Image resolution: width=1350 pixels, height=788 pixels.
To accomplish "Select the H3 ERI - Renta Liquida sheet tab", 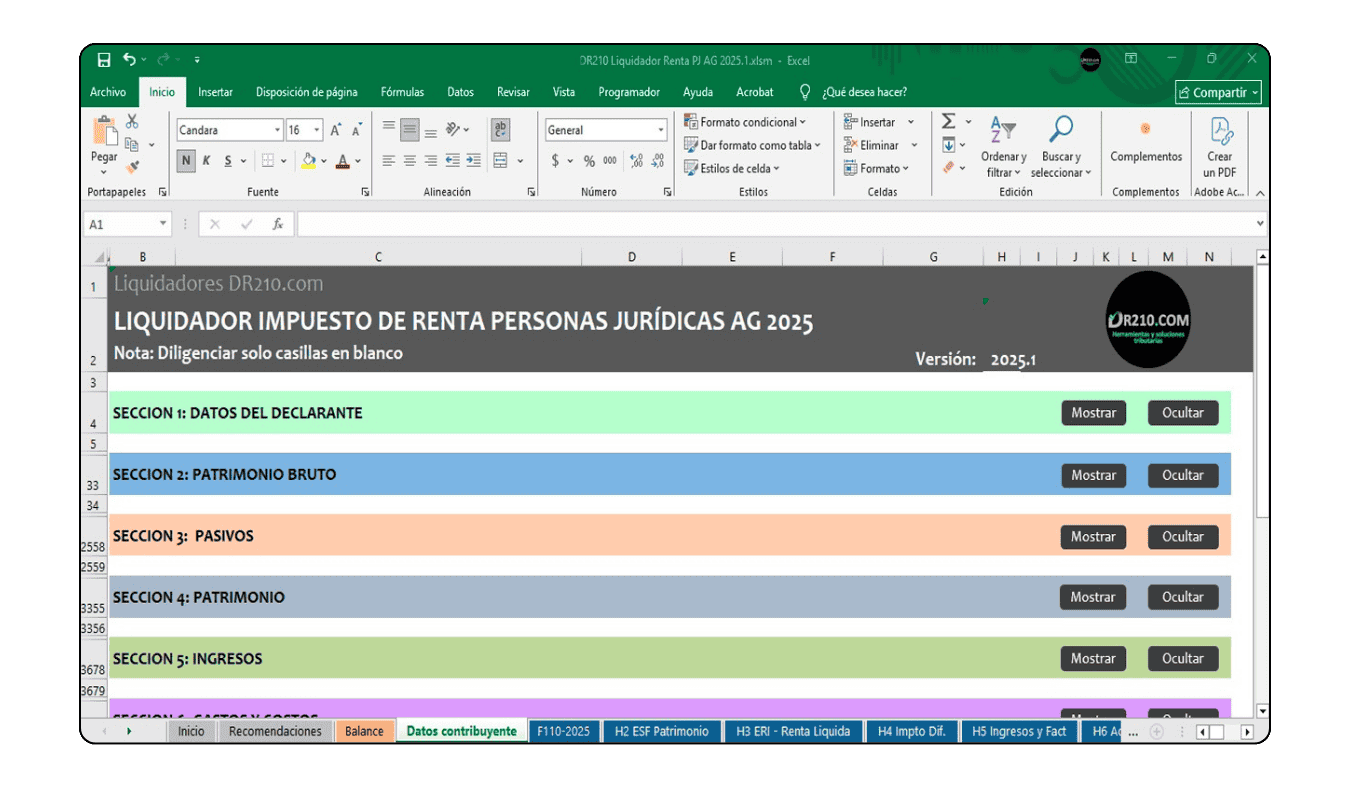I will [x=793, y=731].
